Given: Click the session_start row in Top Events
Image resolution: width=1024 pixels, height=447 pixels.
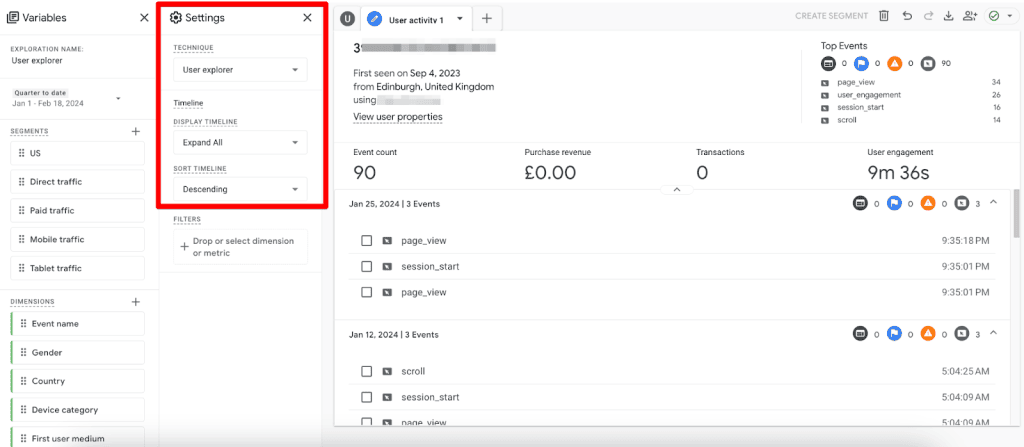Looking at the screenshot, I should point(910,107).
